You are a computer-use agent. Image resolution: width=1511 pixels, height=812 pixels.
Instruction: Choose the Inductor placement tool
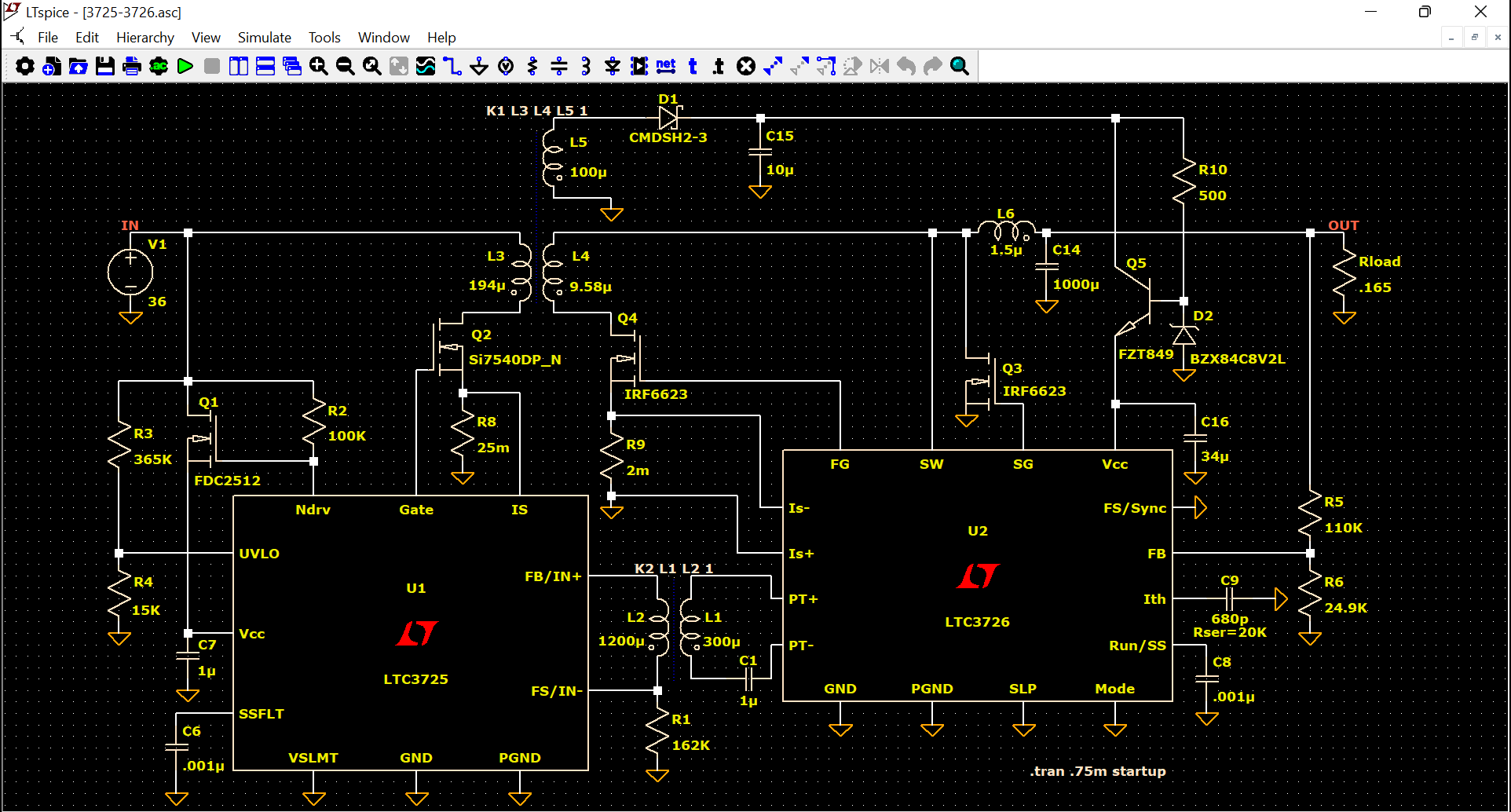[586, 67]
